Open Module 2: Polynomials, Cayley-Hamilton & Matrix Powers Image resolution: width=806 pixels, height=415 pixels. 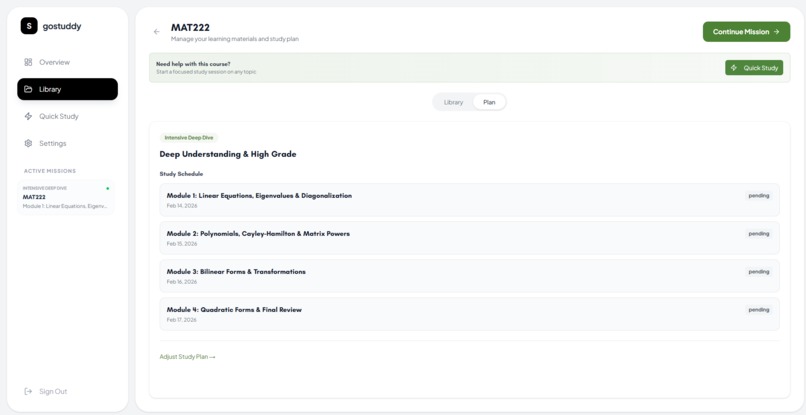point(469,238)
